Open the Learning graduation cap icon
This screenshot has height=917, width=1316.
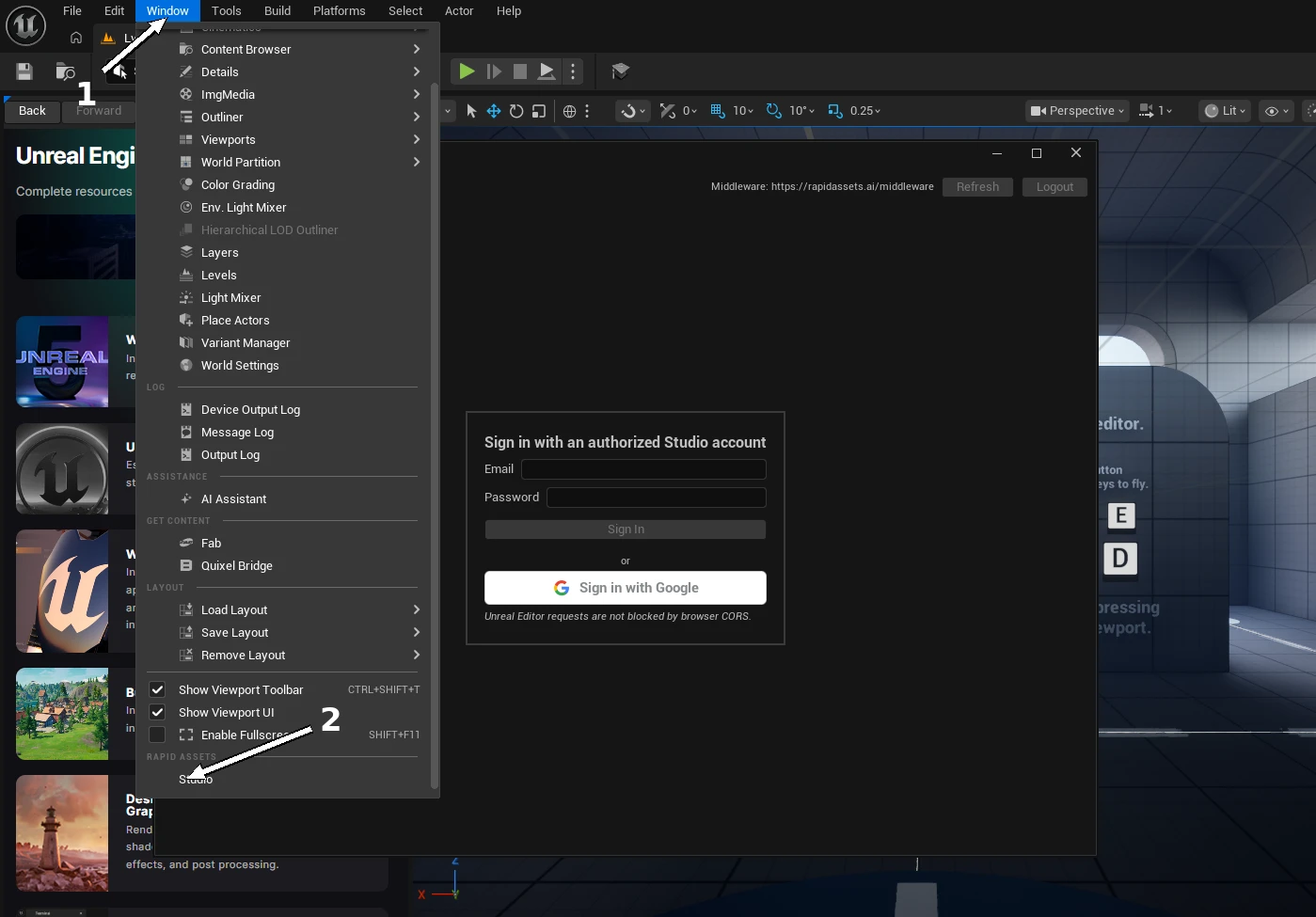(620, 71)
